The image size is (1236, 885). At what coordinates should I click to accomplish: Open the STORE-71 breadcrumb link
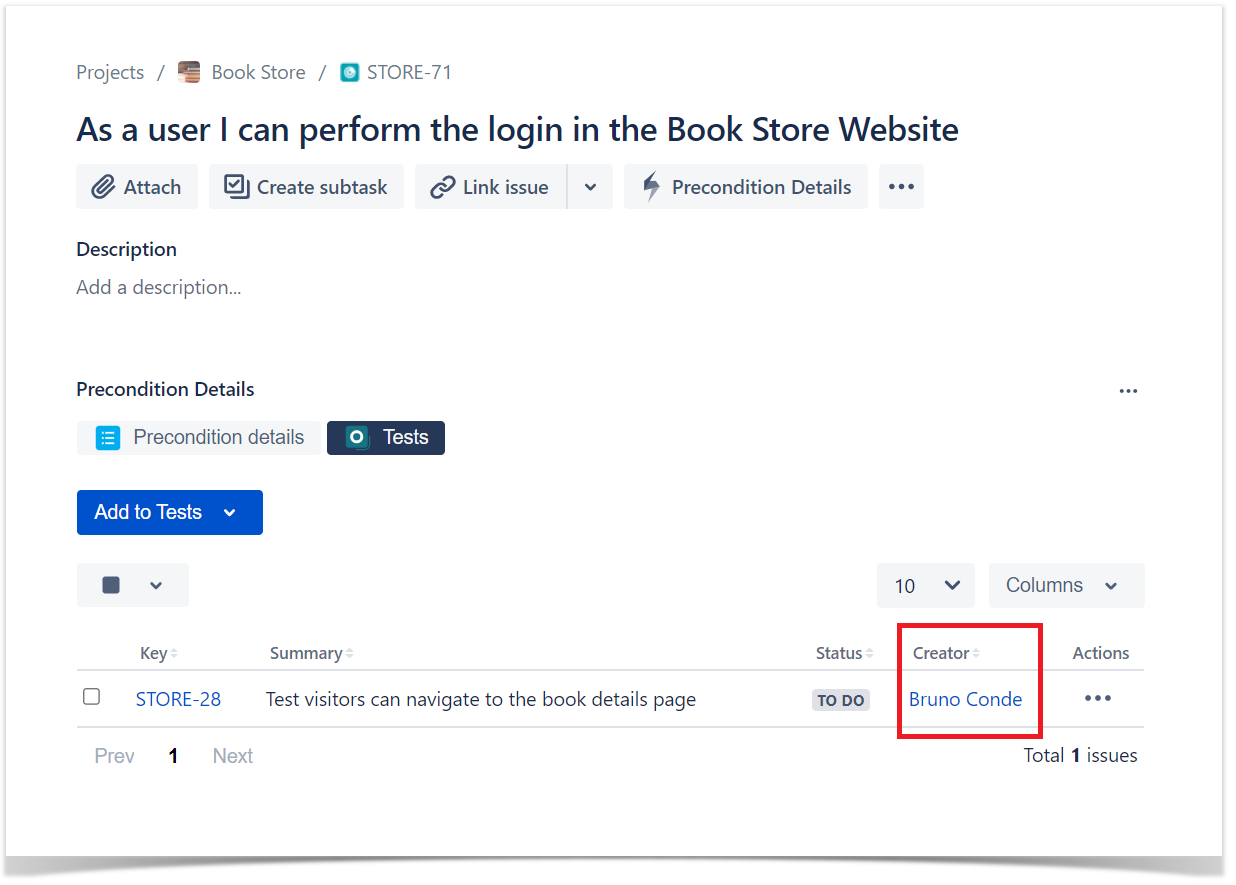pos(409,72)
